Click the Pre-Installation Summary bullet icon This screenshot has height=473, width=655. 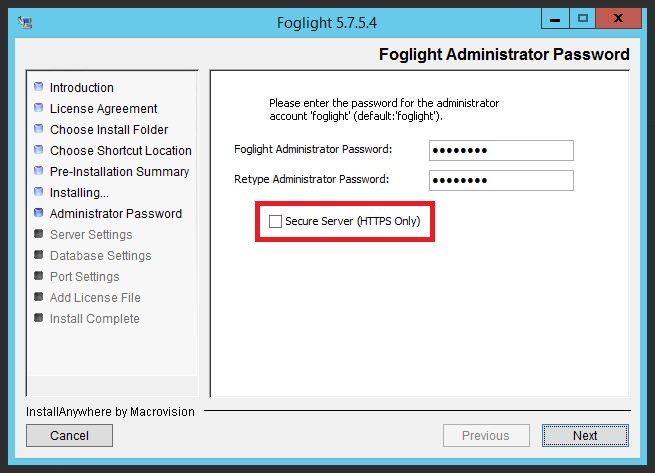point(39,171)
